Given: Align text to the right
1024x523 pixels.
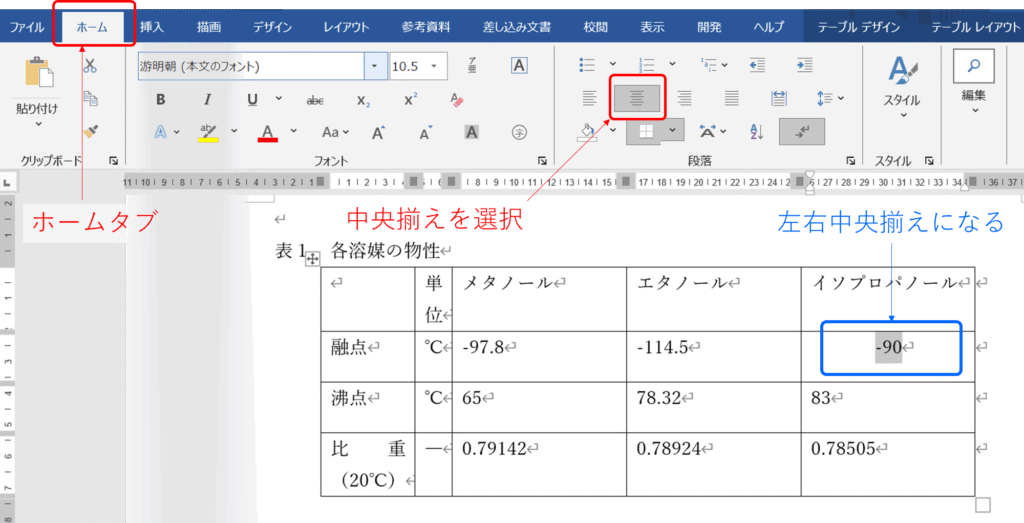Looking at the screenshot, I should [x=685, y=98].
